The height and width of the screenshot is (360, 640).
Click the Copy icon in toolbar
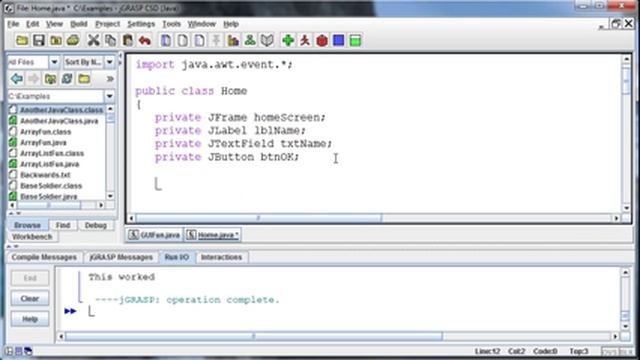[x=110, y=40]
